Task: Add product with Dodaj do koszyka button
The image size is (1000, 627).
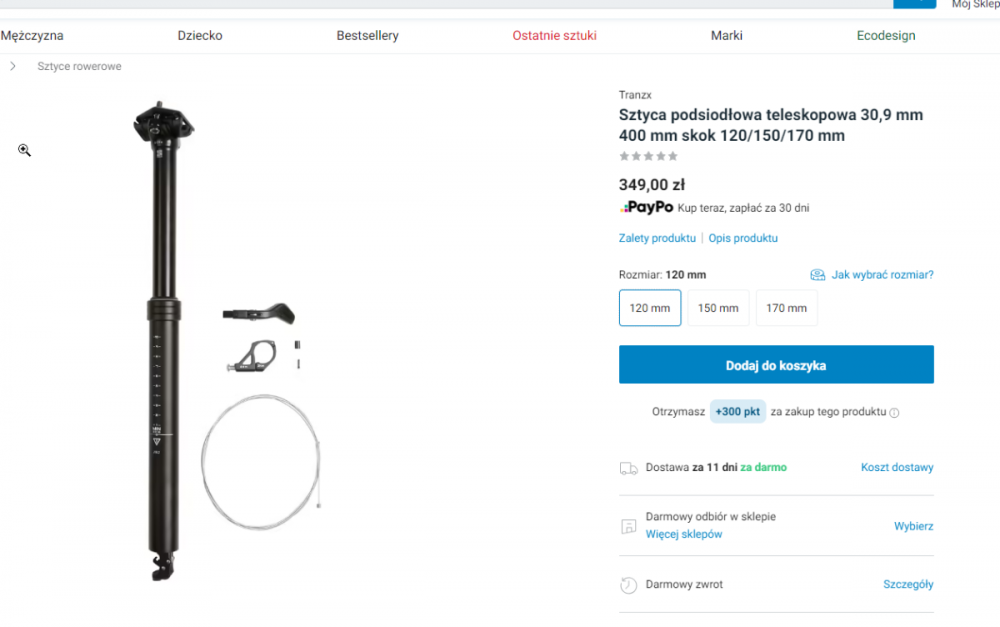Action: [776, 365]
